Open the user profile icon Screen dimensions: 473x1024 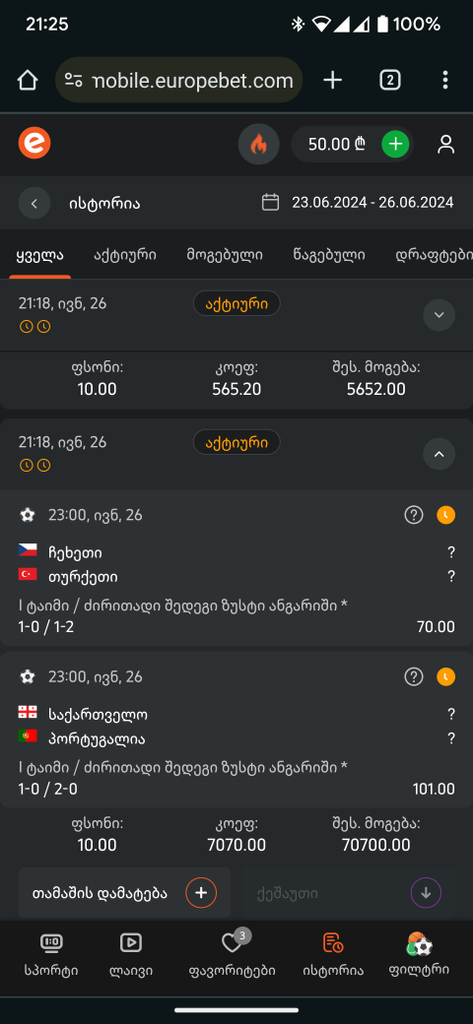(x=446, y=144)
